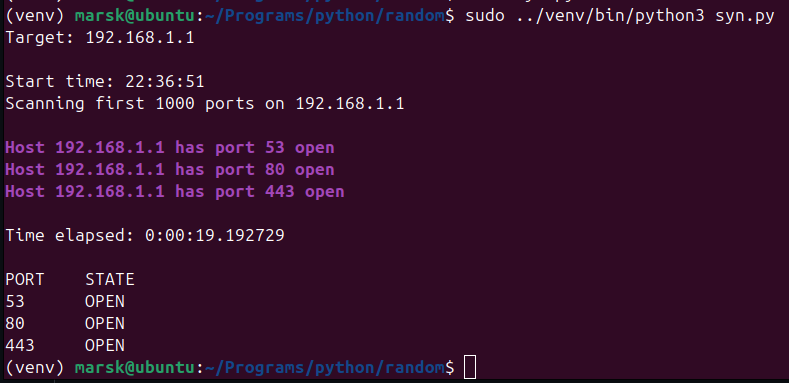Click the OPEN state beside port 53

tap(105, 301)
